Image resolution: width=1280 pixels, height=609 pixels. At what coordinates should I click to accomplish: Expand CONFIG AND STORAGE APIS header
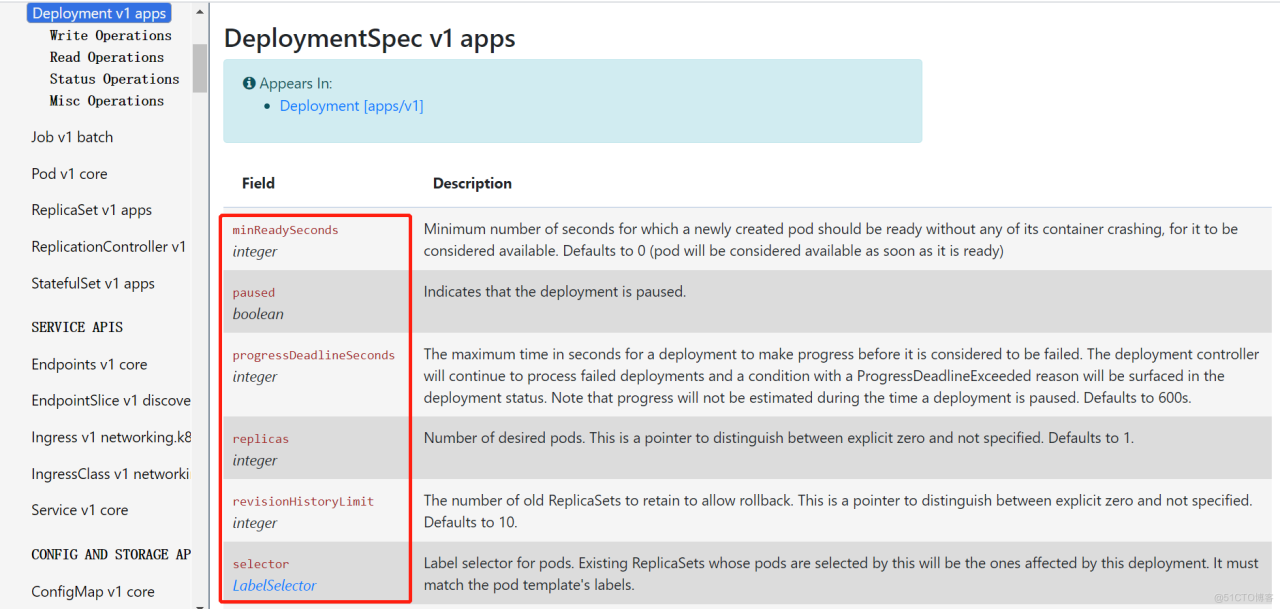(x=111, y=554)
